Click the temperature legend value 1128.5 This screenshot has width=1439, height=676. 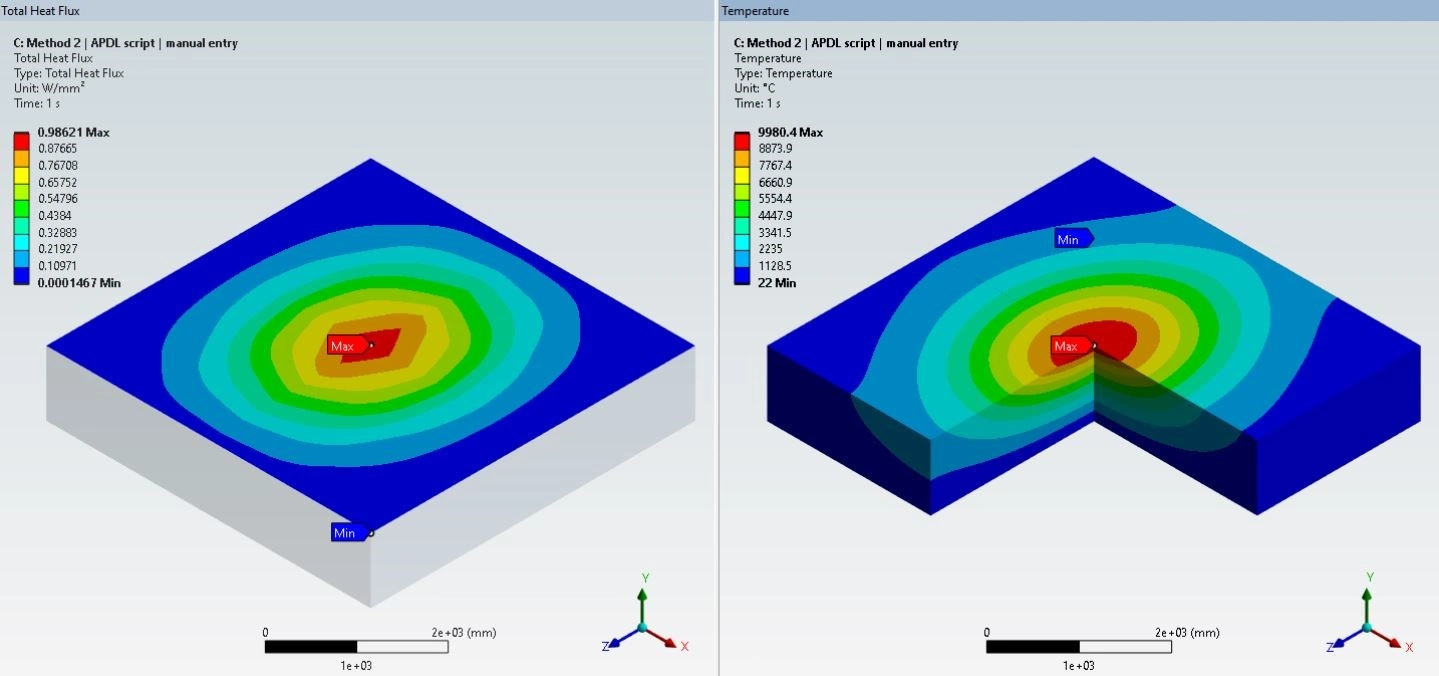[x=775, y=266]
